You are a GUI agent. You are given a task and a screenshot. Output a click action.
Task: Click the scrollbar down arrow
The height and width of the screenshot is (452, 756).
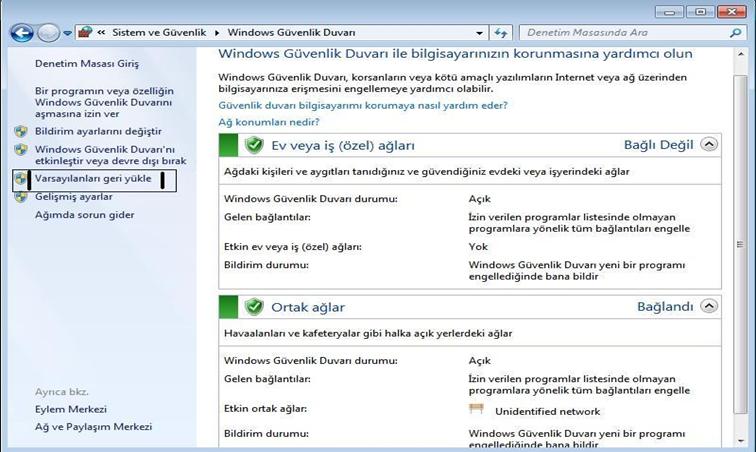(x=740, y=440)
